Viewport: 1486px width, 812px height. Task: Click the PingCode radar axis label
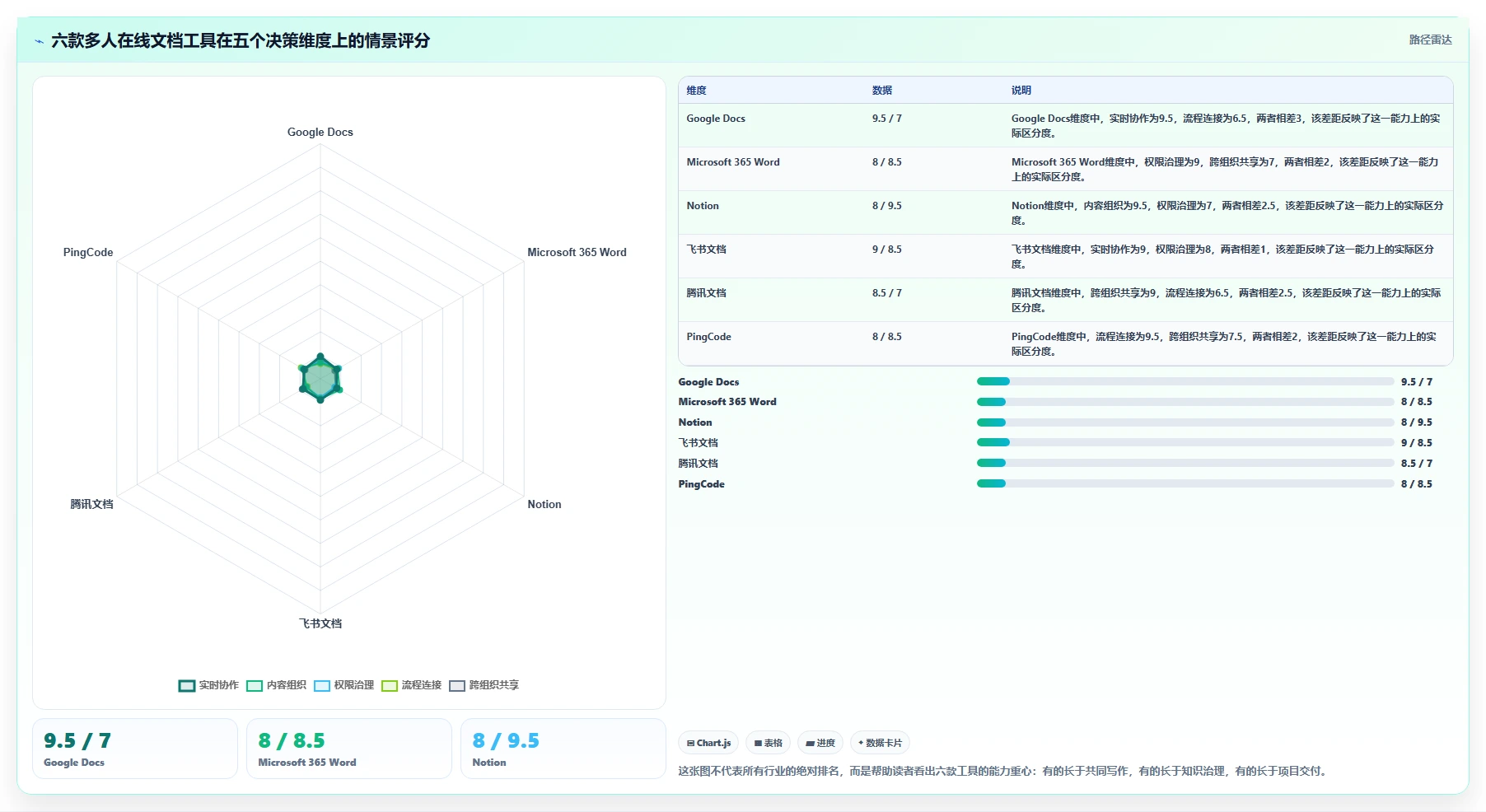(88, 252)
